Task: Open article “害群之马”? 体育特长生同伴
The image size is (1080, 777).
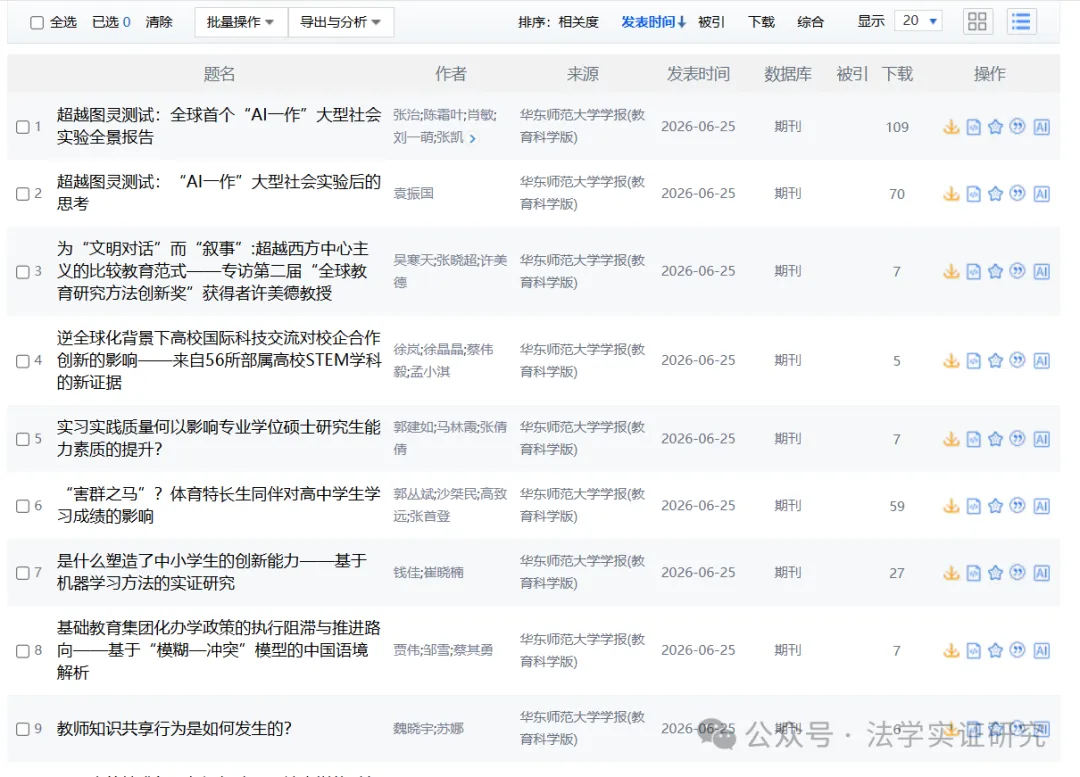Action: coord(219,505)
